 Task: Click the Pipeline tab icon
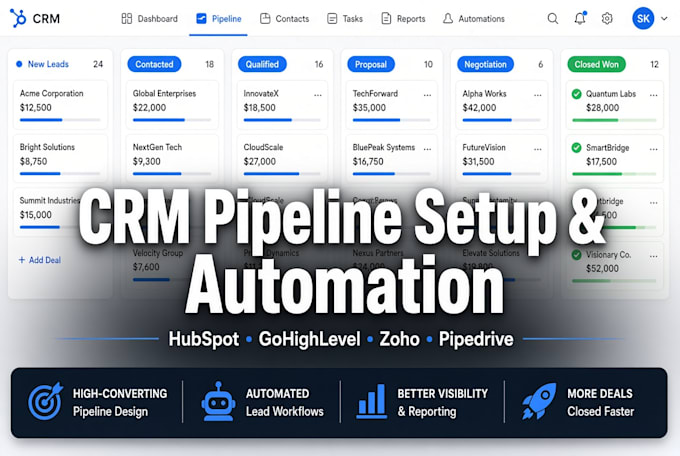click(201, 19)
